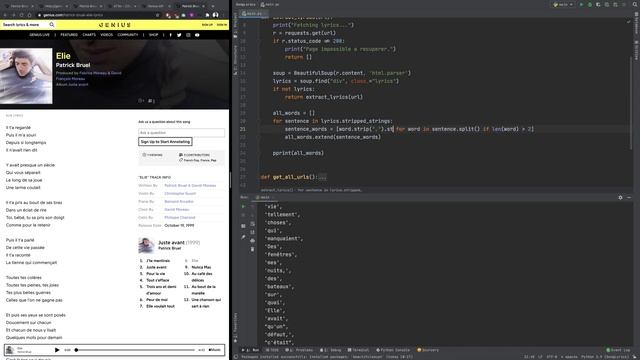The image size is (640, 360).
Task: Toggle soft-wrap icon in Run panel
Action: pos(252,224)
